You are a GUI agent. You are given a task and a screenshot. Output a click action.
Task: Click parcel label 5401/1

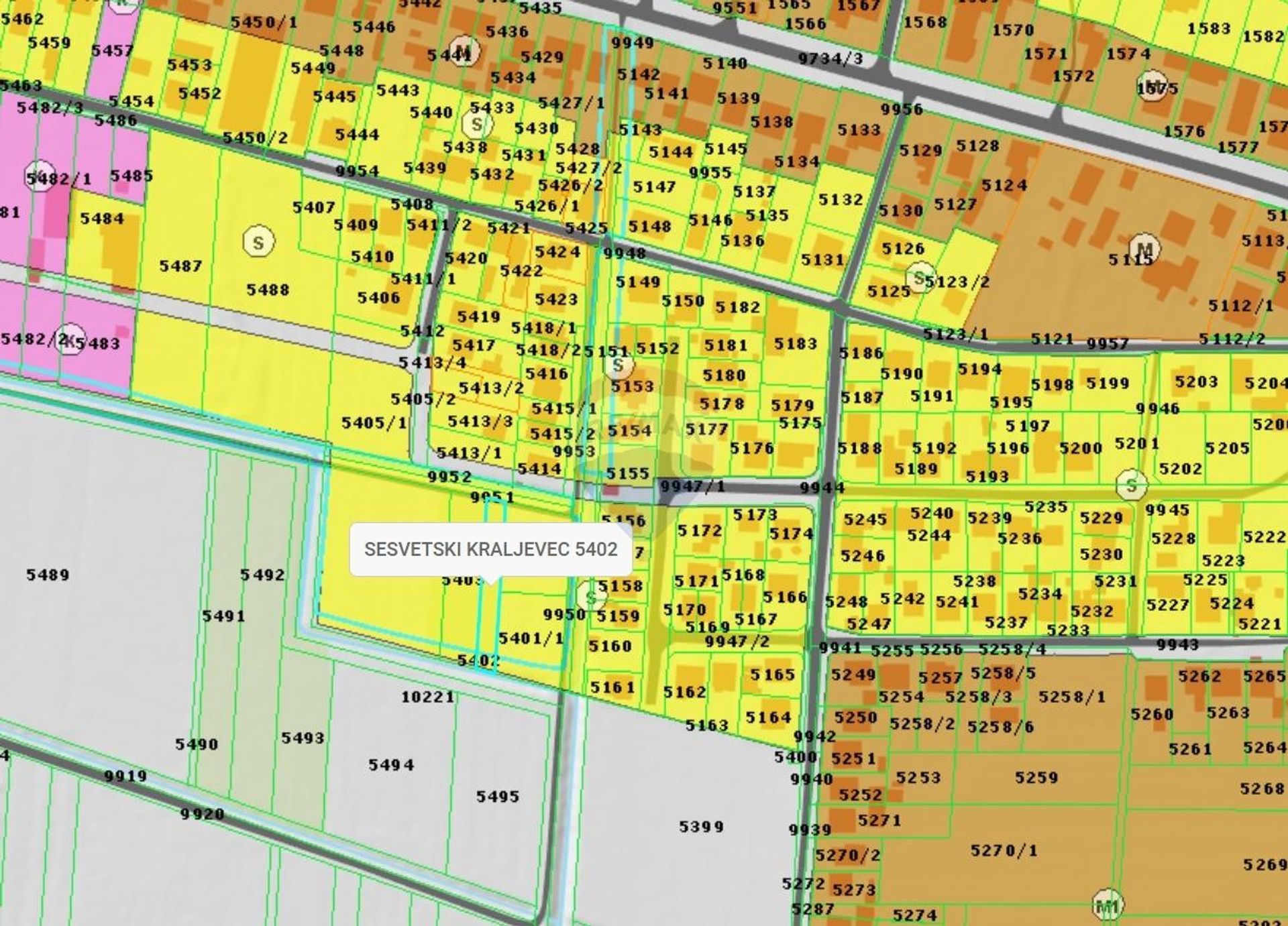pos(531,638)
